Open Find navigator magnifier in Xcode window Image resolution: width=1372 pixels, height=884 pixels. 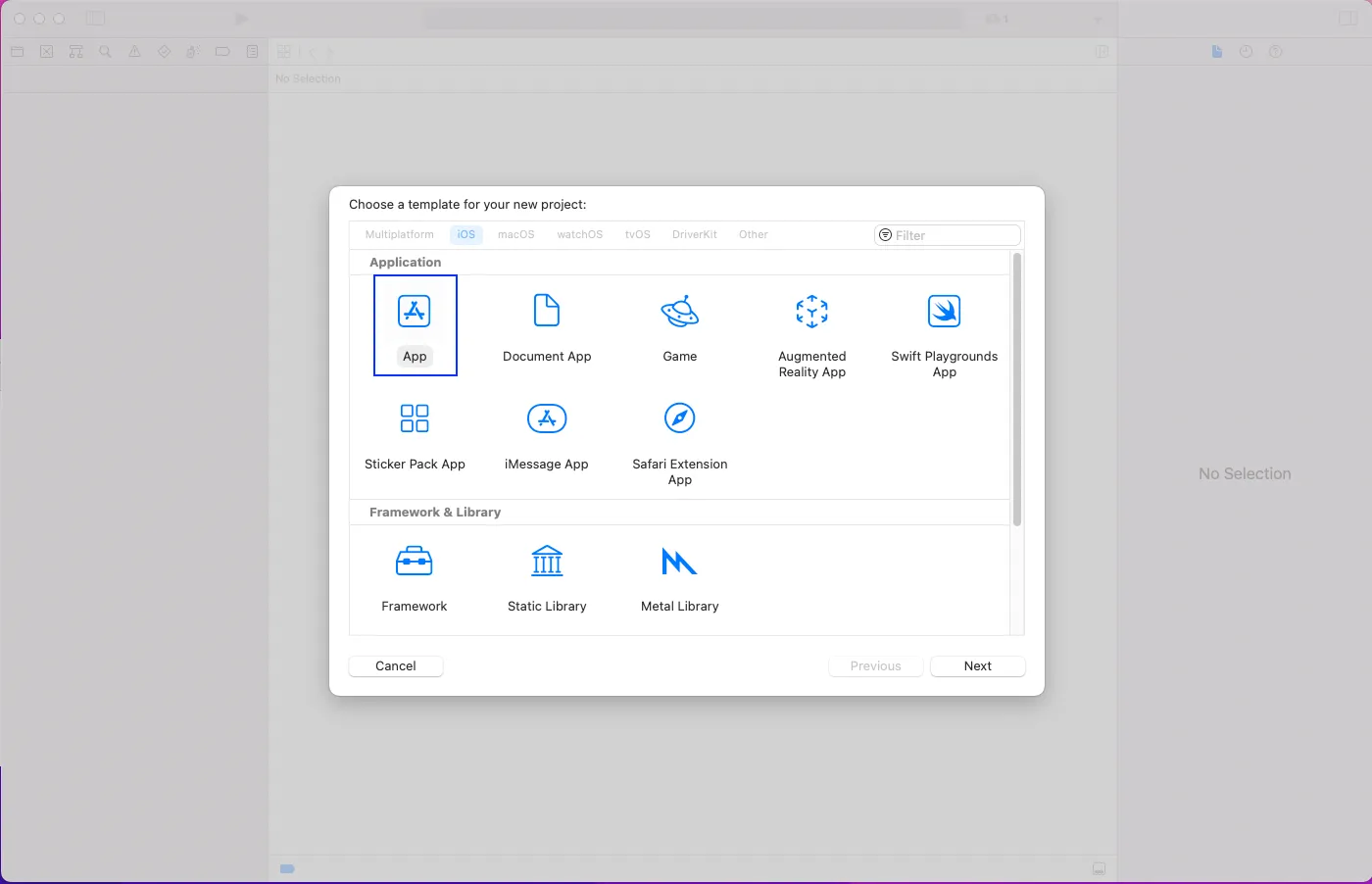click(x=106, y=52)
